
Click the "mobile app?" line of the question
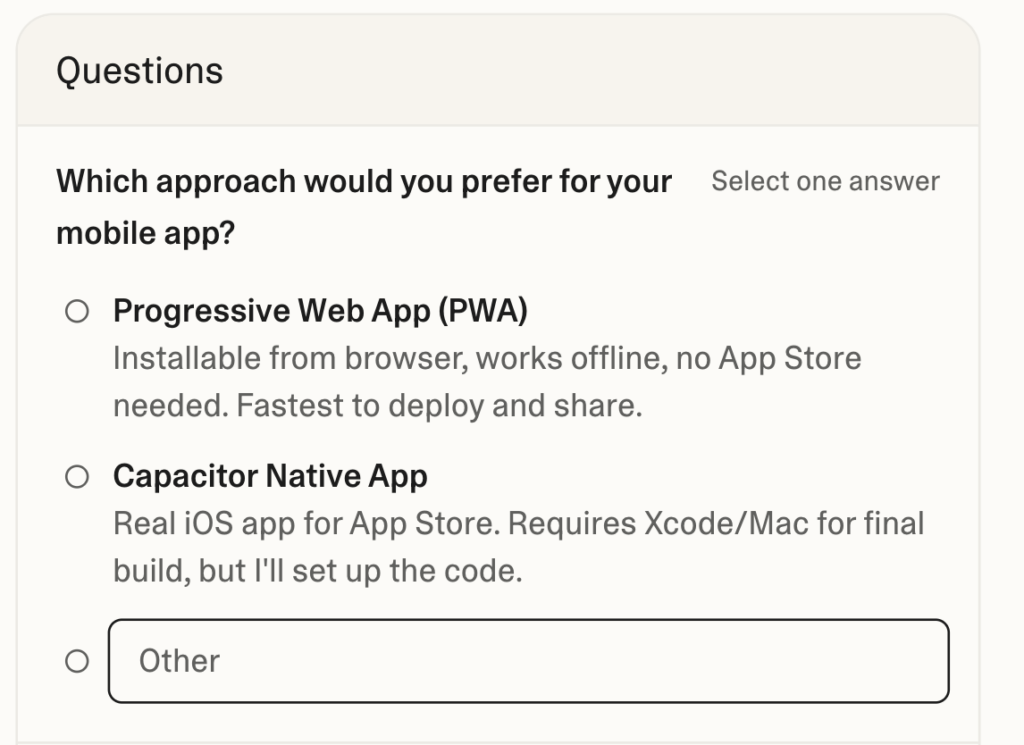tap(145, 232)
